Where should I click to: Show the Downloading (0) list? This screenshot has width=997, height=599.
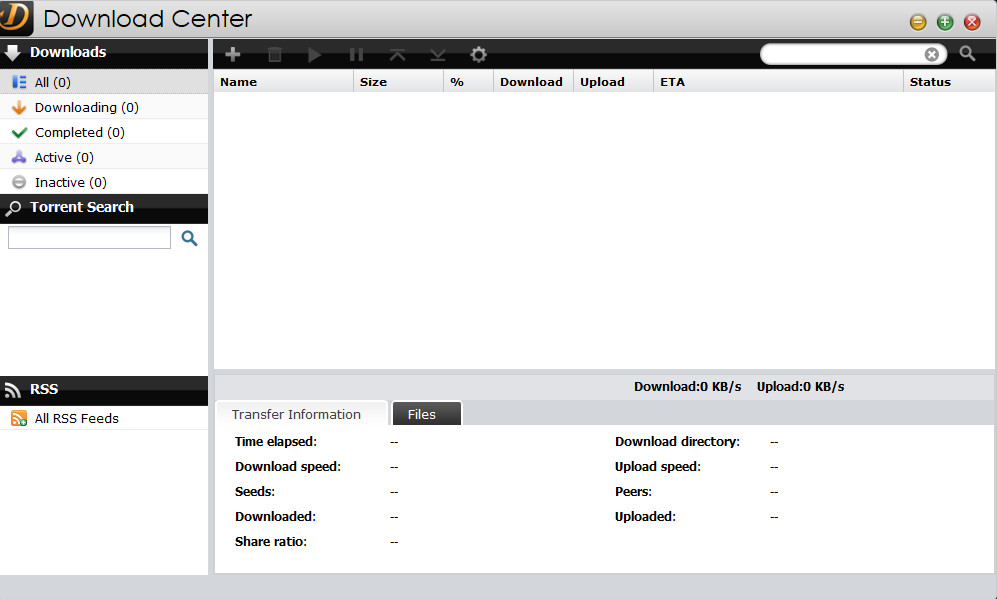coord(86,107)
